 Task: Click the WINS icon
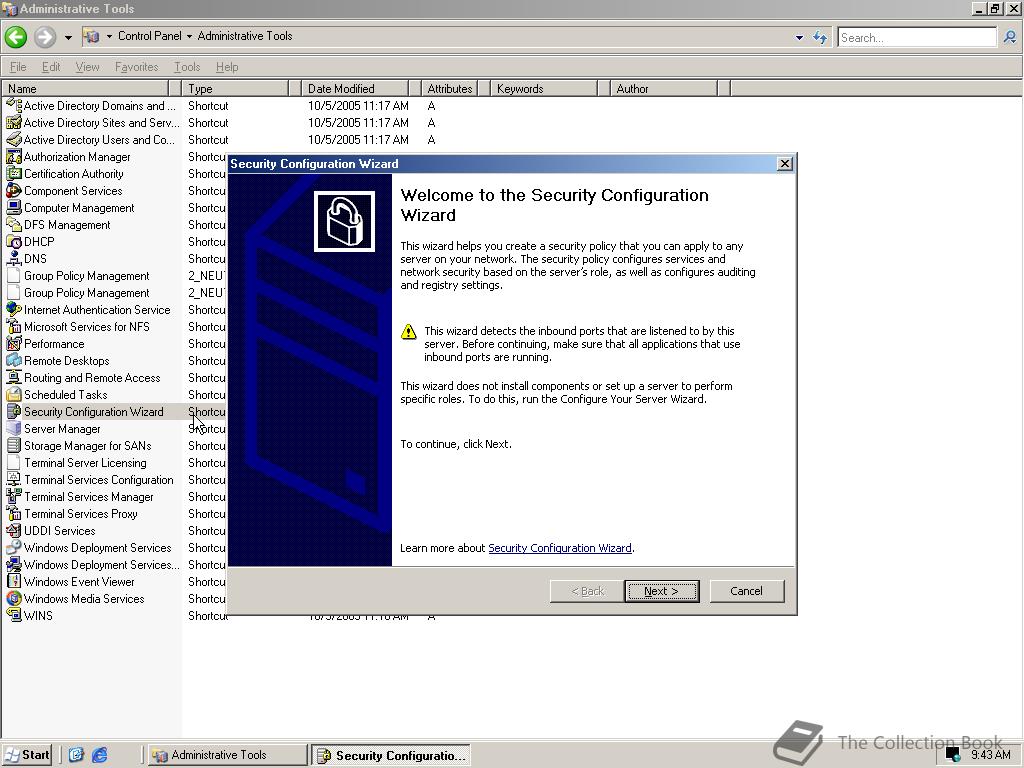point(14,615)
